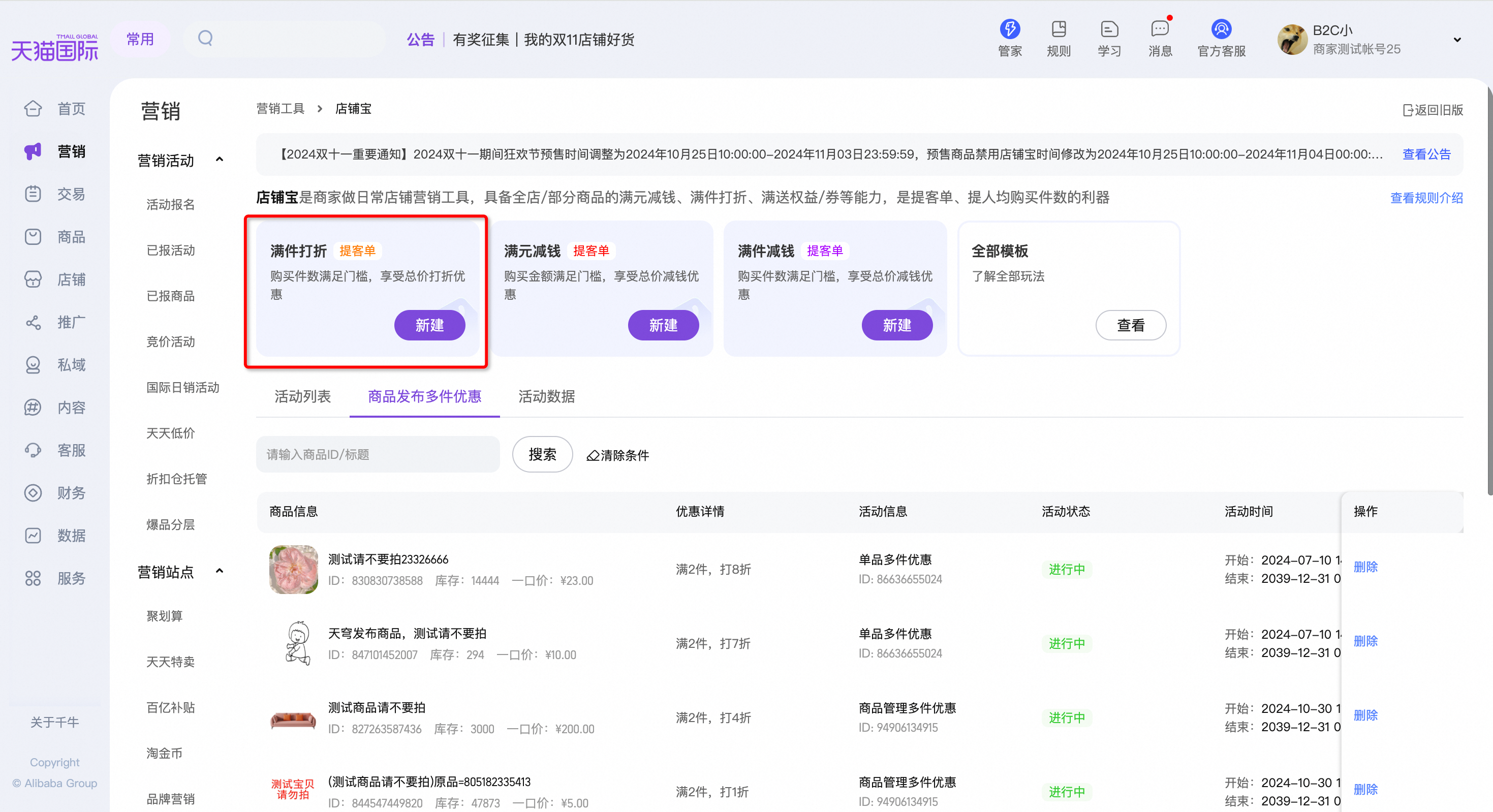Select 商品发布多件优惠 tab
The image size is (1493, 812).
pos(424,396)
